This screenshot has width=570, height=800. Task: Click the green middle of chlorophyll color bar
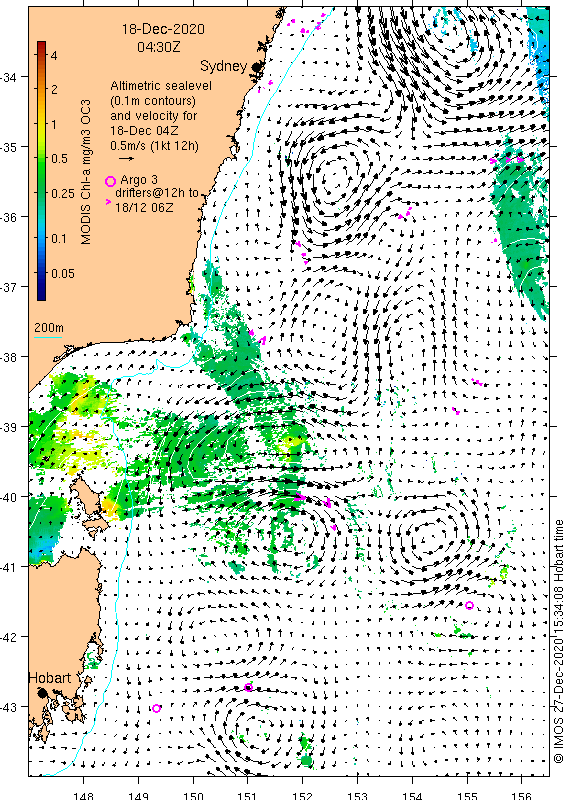pyautogui.click(x=41, y=173)
